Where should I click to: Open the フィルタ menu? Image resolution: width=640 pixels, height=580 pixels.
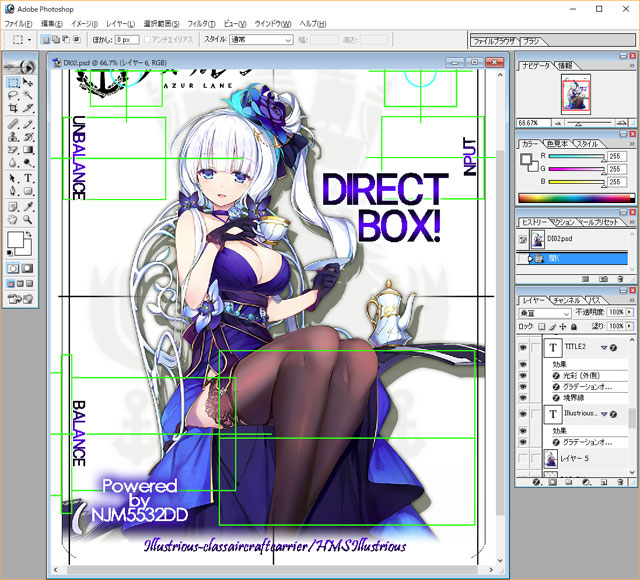tap(201, 24)
